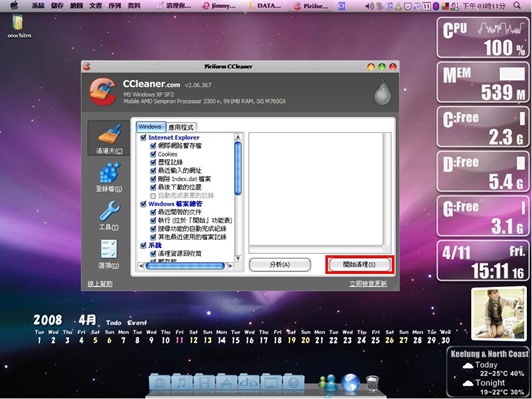Open the Tools section with the wrench icon
The image size is (532, 399).
point(109,215)
